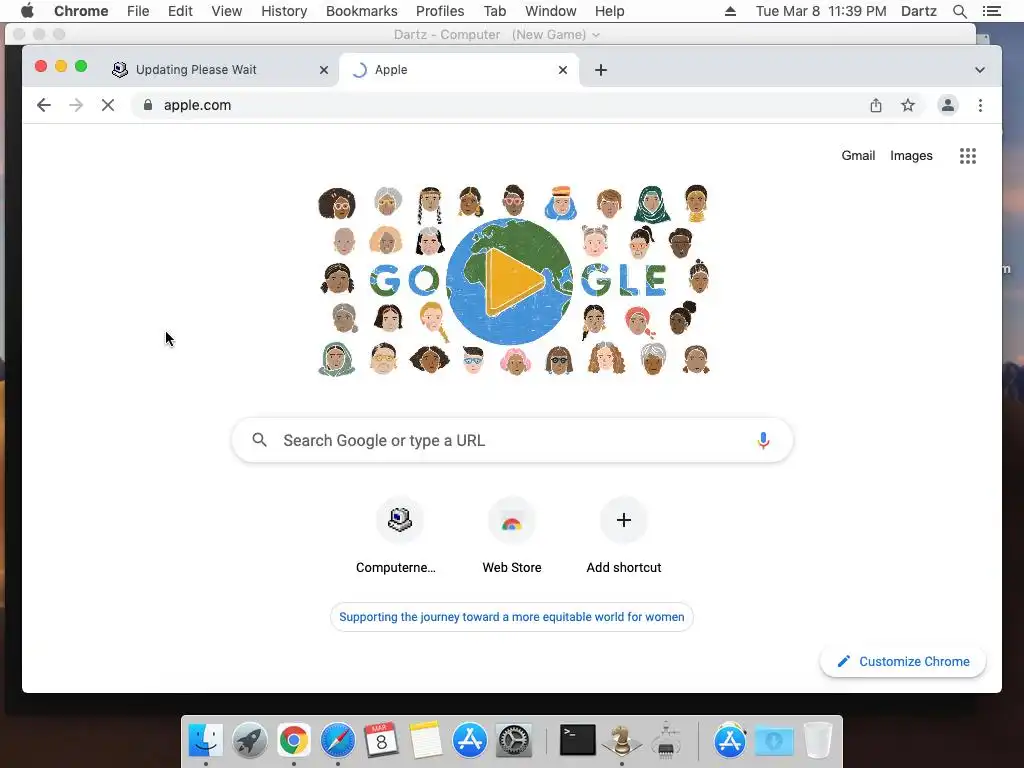This screenshot has height=768, width=1024.
Task: Click the magnifier icon in the search box
Action: pyautogui.click(x=259, y=440)
